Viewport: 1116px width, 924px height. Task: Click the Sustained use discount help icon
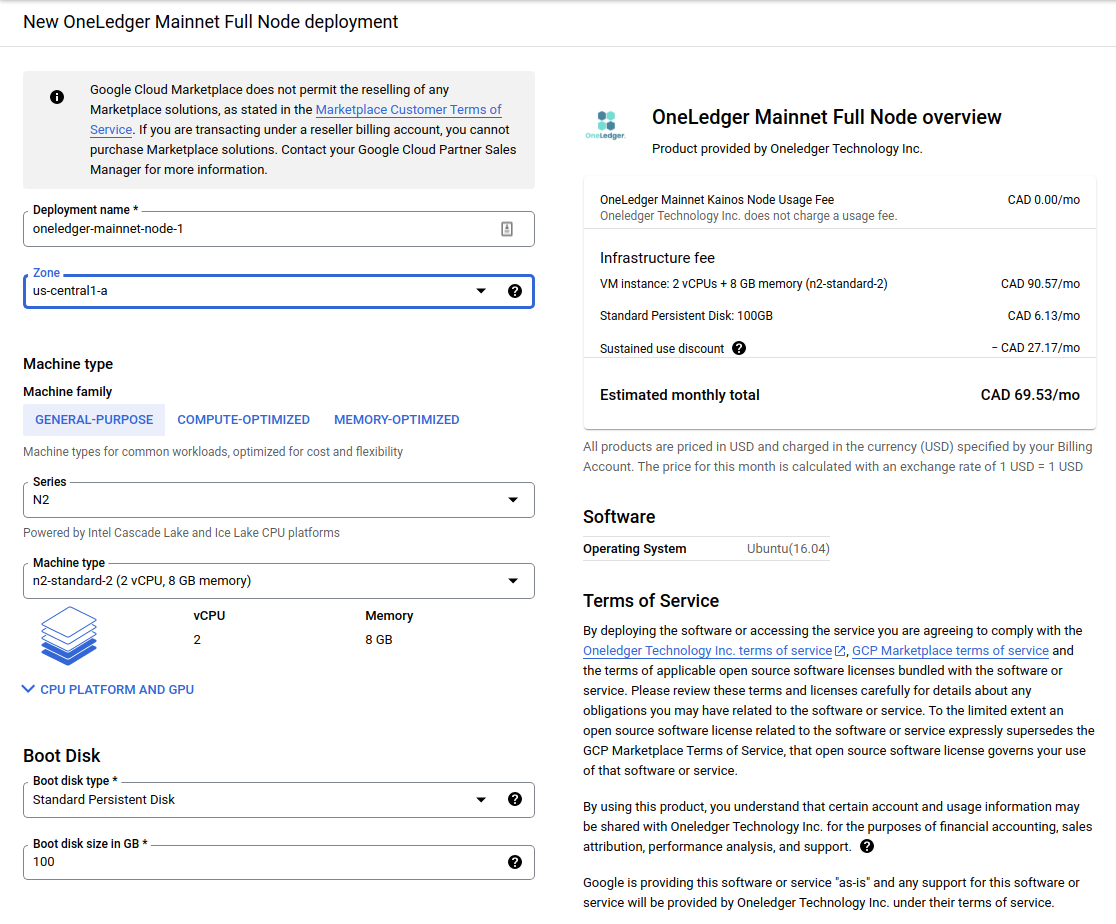pyautogui.click(x=739, y=348)
